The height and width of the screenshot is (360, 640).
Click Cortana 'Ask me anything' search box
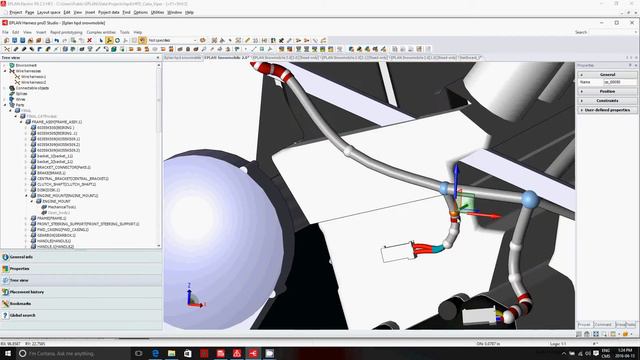pyautogui.click(x=74, y=353)
